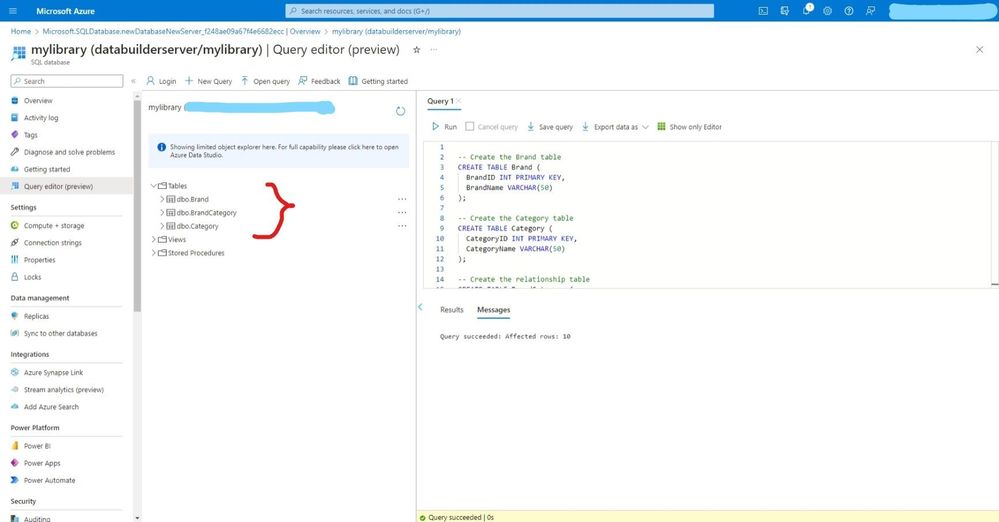The height and width of the screenshot is (522, 999).
Task: Open the ellipsis menu for dbo.Brand
Action: [402, 199]
